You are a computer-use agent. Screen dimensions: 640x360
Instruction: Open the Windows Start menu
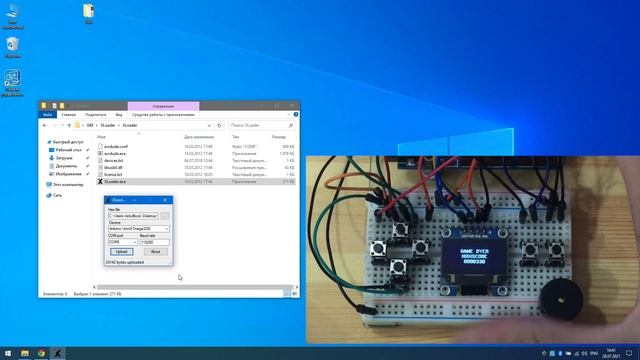[8, 353]
